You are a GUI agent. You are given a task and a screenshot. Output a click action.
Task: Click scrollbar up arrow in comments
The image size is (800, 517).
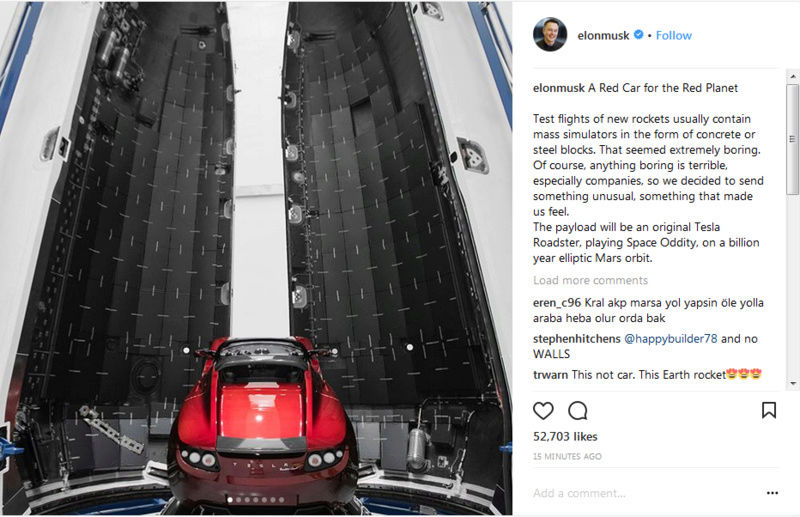click(793, 77)
